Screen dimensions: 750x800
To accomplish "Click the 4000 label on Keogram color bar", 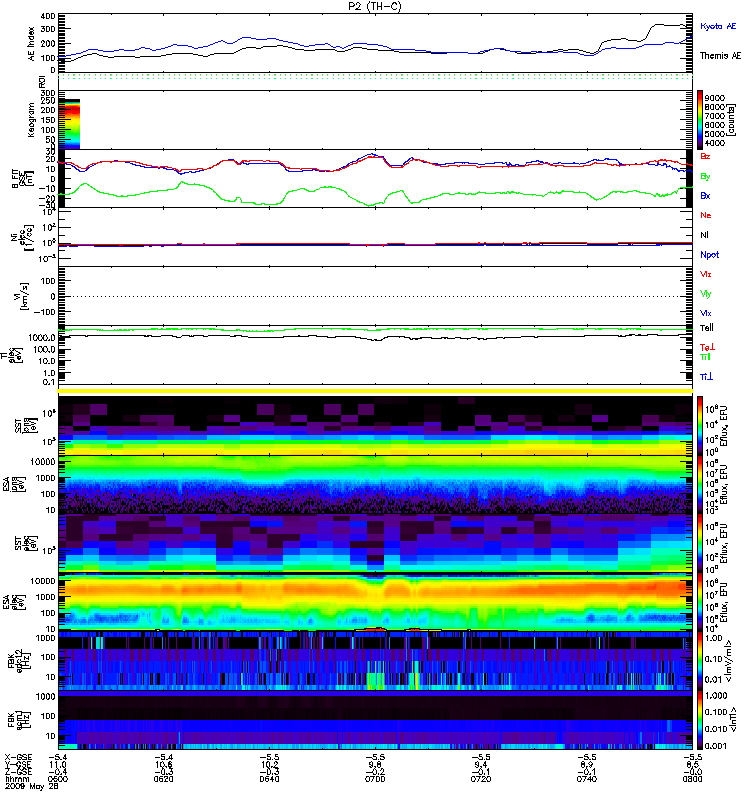I will point(715,143).
